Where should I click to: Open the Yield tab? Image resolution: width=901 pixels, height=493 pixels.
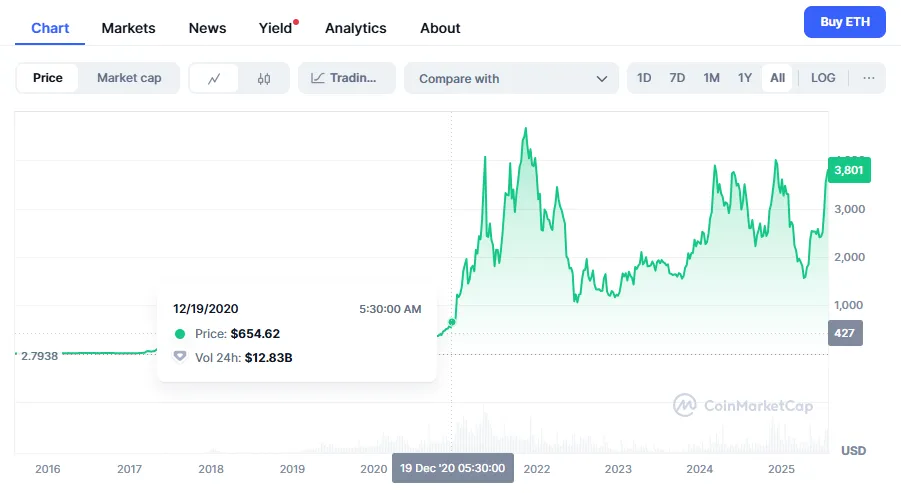(x=275, y=28)
